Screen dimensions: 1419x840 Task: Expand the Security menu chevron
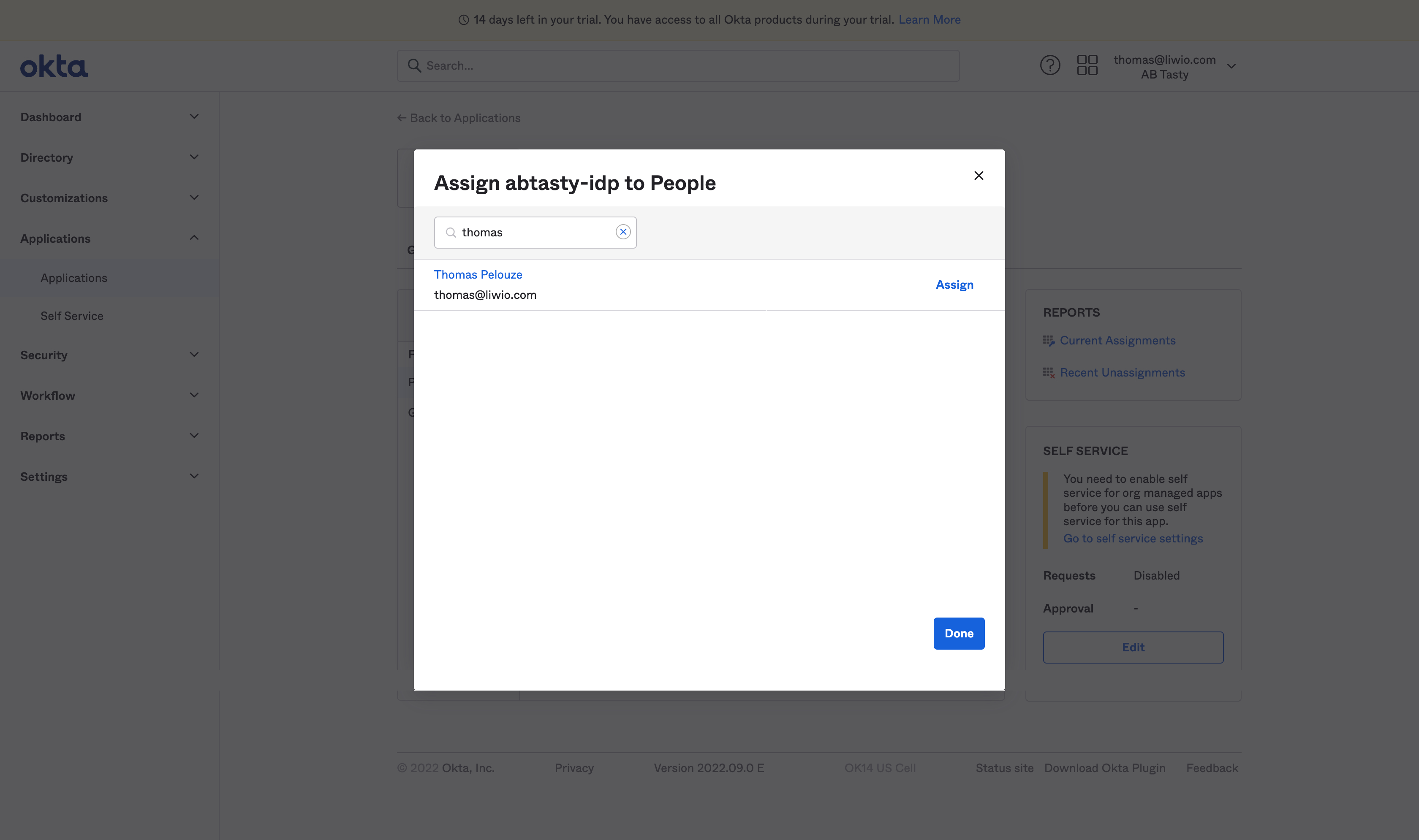point(194,355)
